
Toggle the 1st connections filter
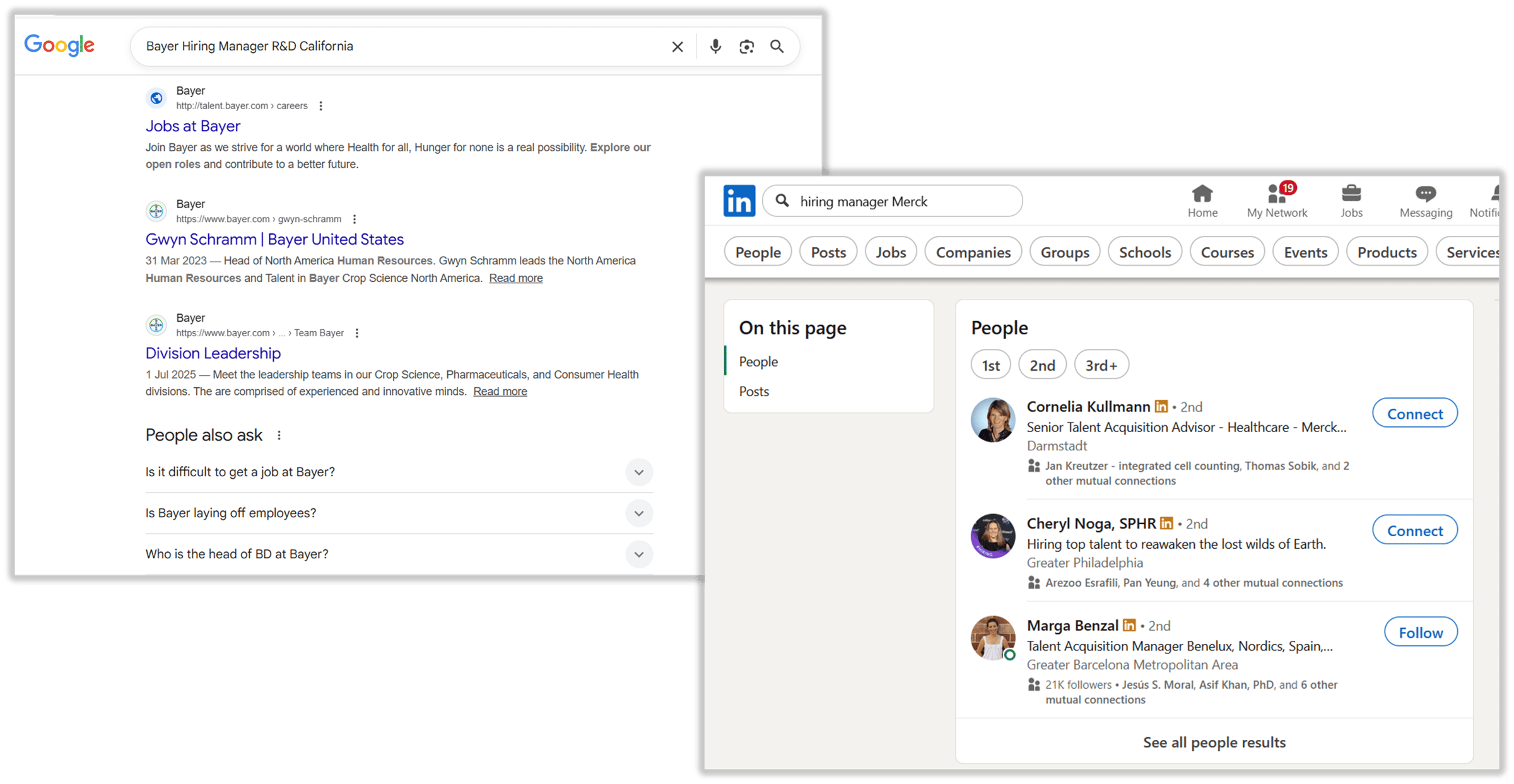click(x=990, y=365)
